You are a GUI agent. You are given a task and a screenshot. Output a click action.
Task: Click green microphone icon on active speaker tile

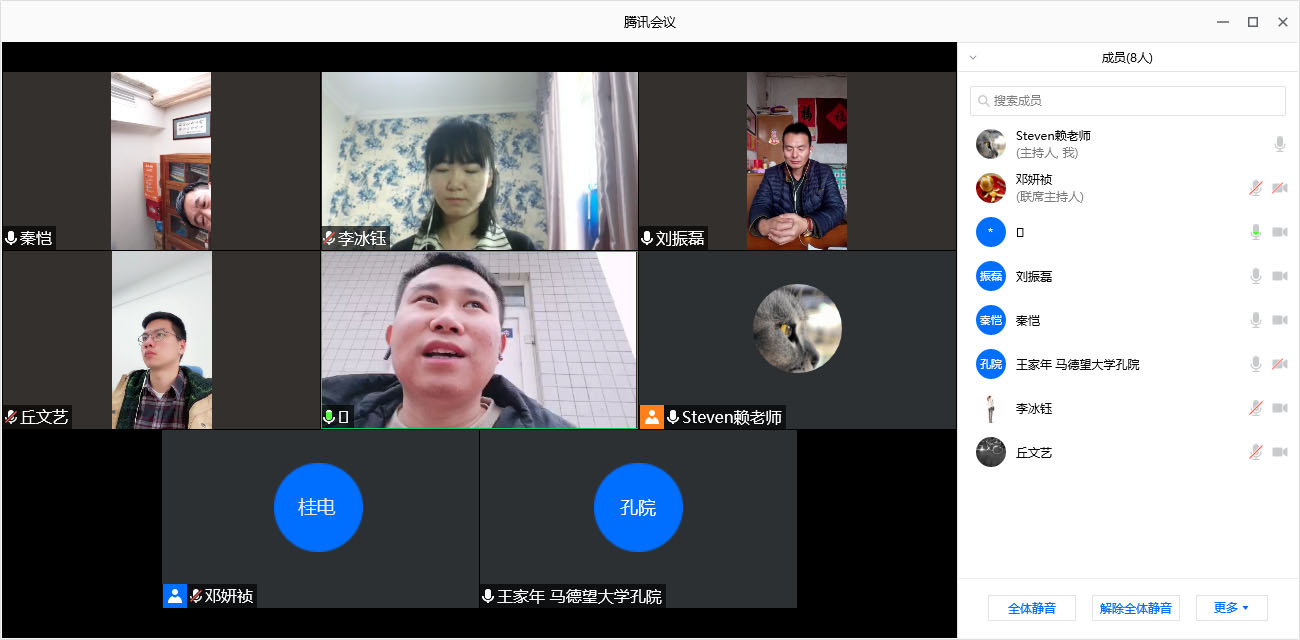(329, 417)
